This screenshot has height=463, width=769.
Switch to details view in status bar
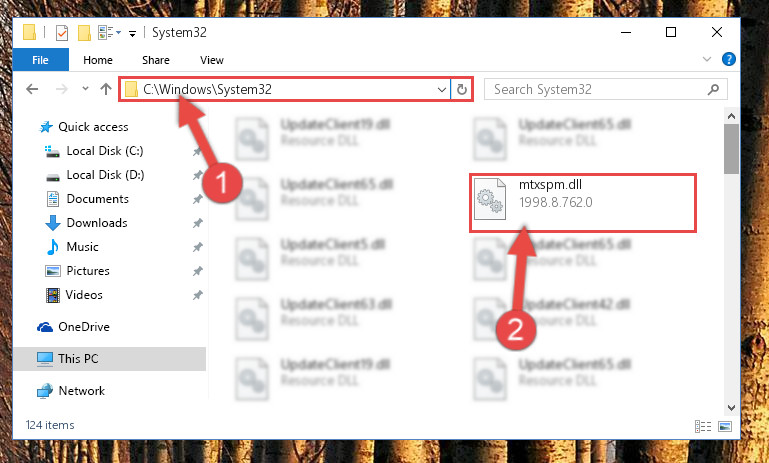coord(703,426)
